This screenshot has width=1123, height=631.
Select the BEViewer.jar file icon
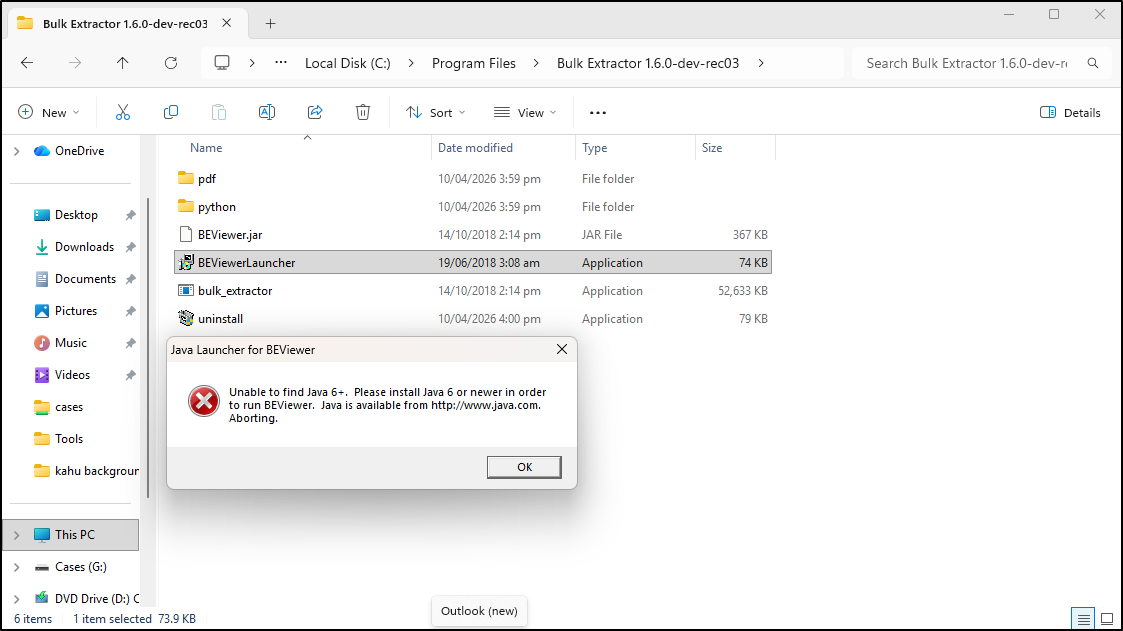click(186, 234)
